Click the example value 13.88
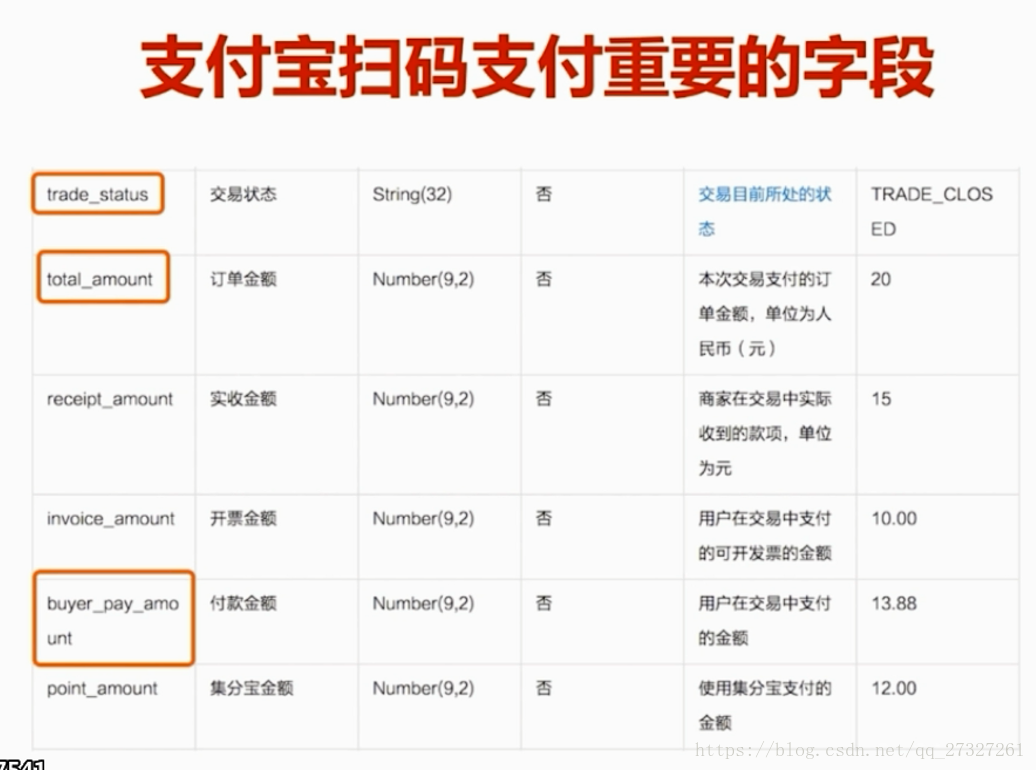Image resolution: width=1036 pixels, height=770 pixels. coord(894,603)
